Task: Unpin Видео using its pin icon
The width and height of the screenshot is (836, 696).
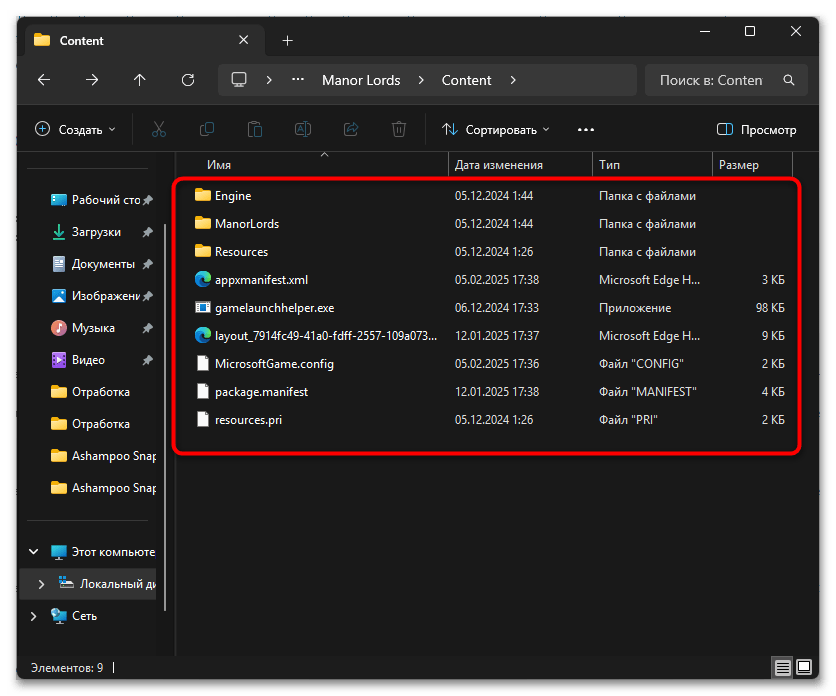Action: [148, 360]
